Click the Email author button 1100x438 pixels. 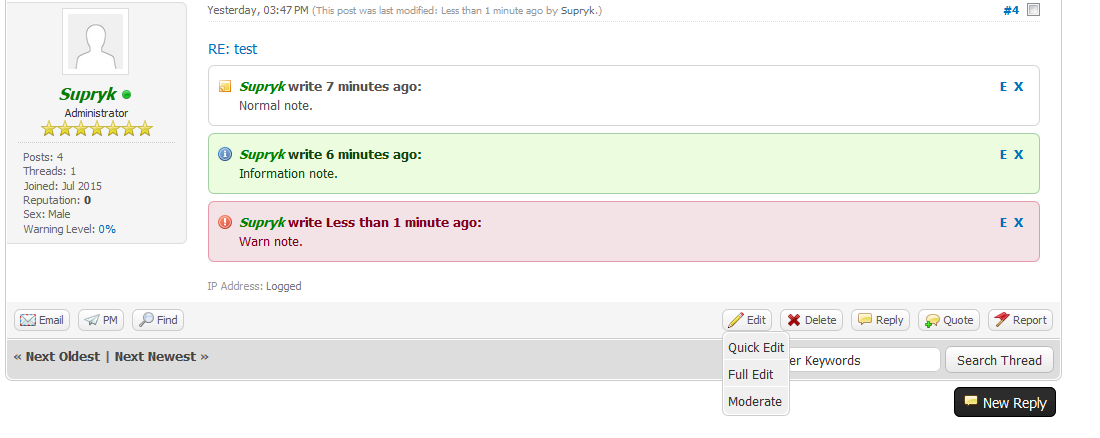tap(42, 320)
